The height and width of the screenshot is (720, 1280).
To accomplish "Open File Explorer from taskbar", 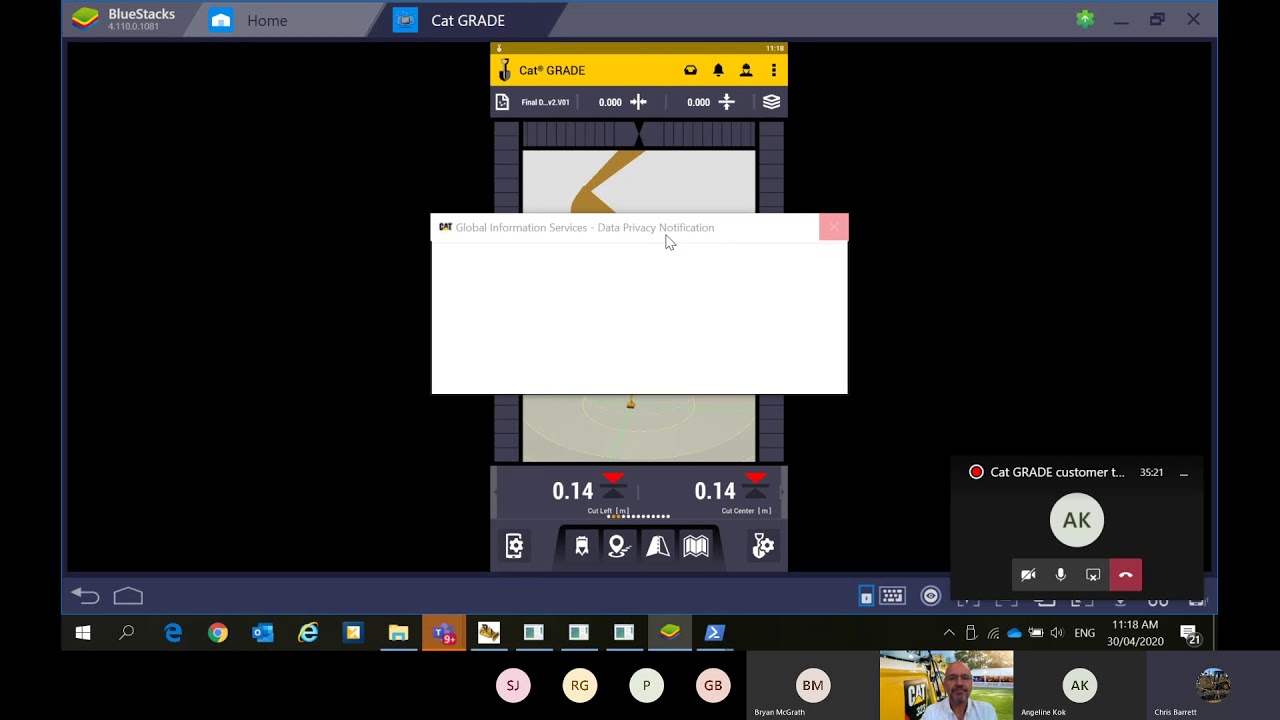I will (x=399, y=633).
